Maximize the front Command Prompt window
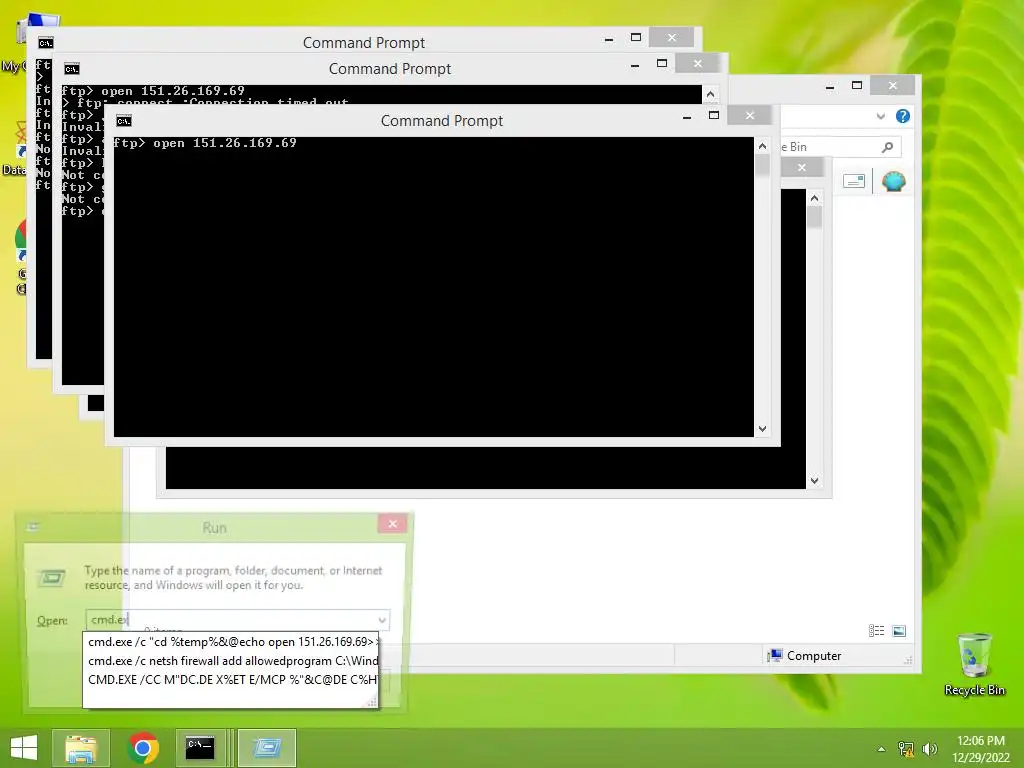The height and width of the screenshot is (768, 1024). 714,116
